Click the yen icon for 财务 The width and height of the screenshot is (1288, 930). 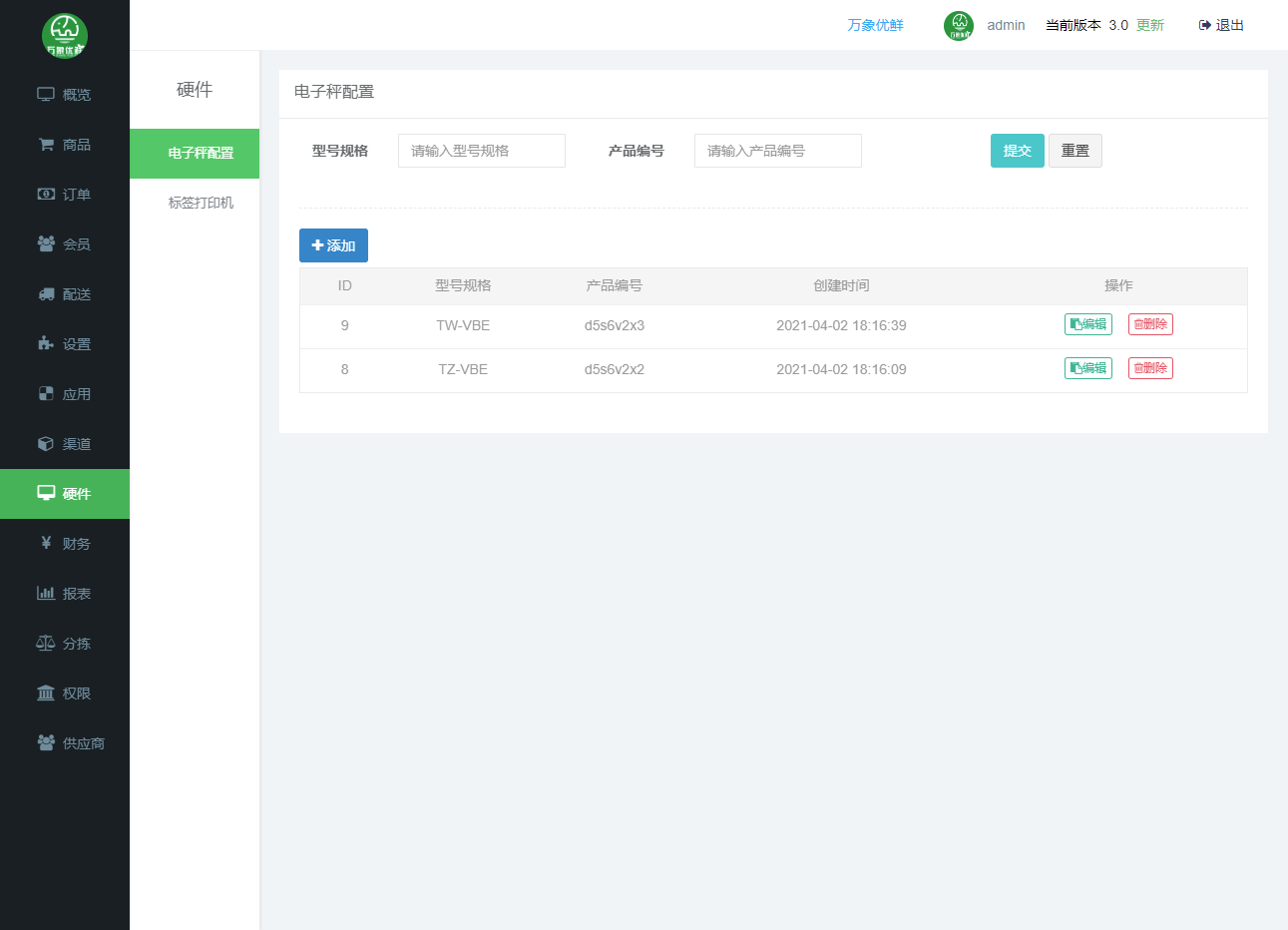tap(46, 544)
